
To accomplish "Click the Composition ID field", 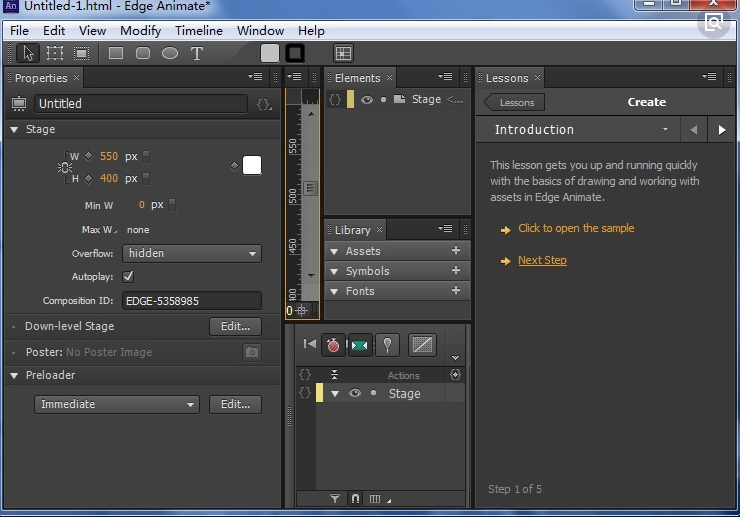I will [x=192, y=301].
